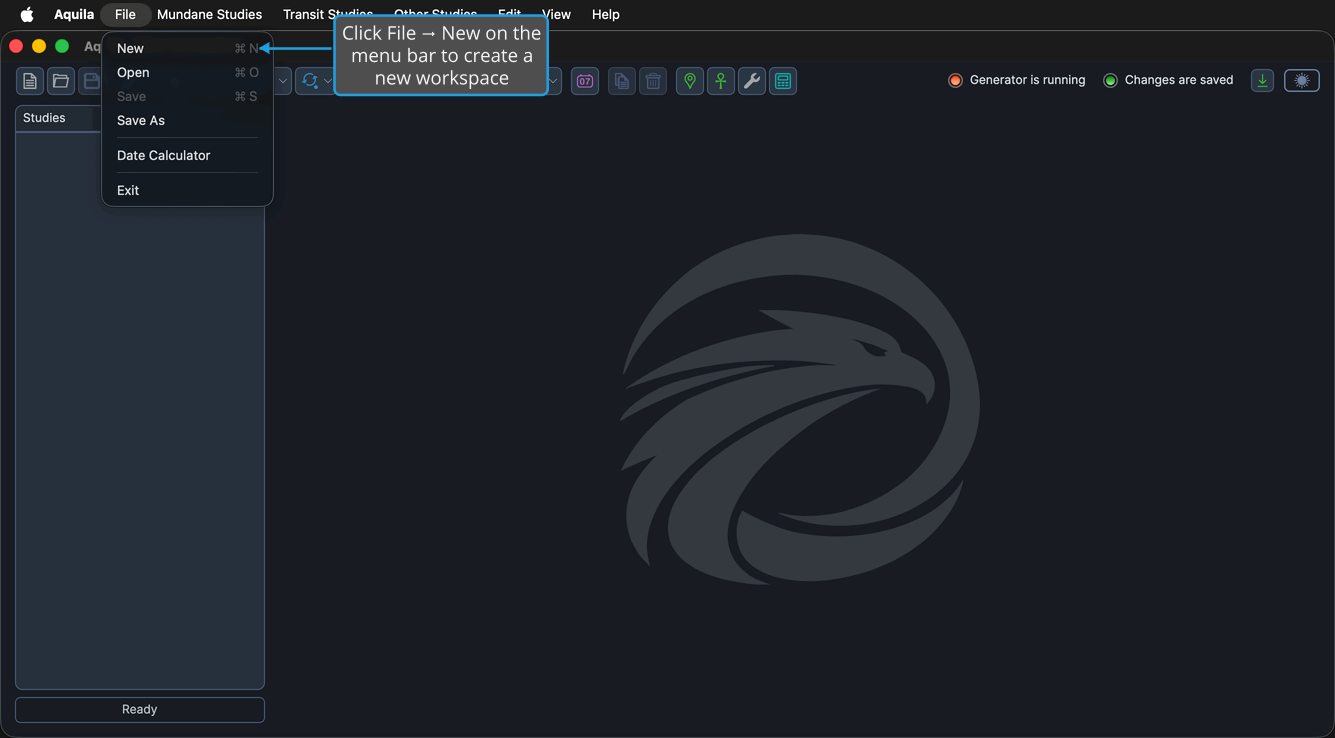Click the green ankh symbol icon
The width and height of the screenshot is (1335, 738).
click(721, 81)
